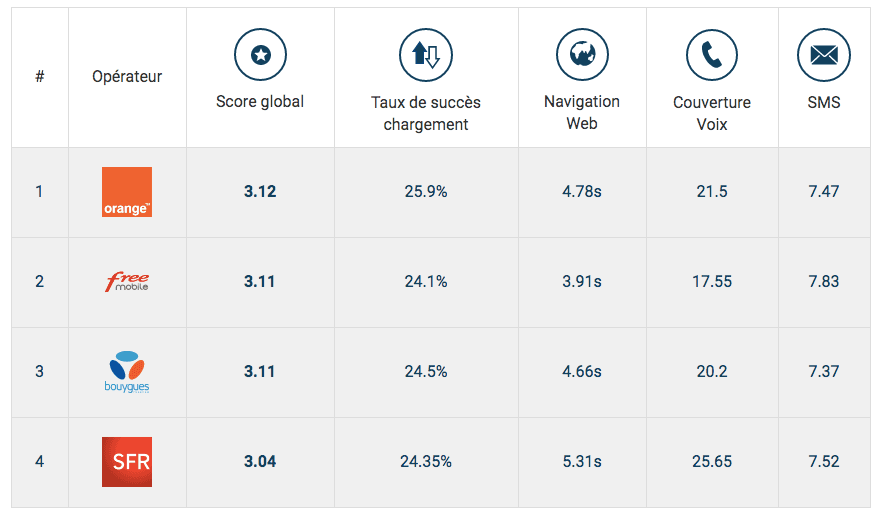This screenshot has width=883, height=522.
Task: Click the star Score global icon
Action: point(260,55)
